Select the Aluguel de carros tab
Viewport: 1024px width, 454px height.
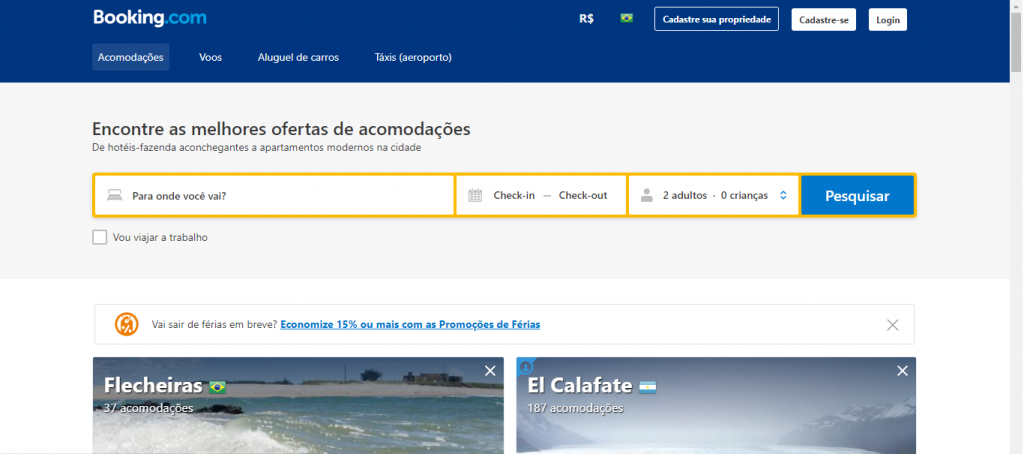(x=298, y=57)
